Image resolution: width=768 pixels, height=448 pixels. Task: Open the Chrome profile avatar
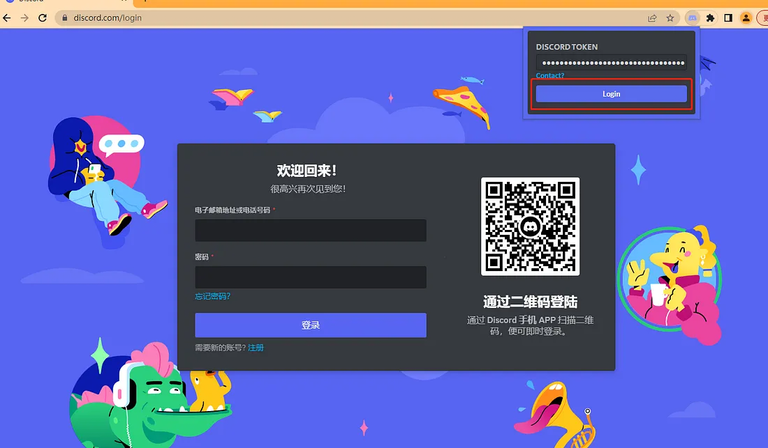pos(745,18)
